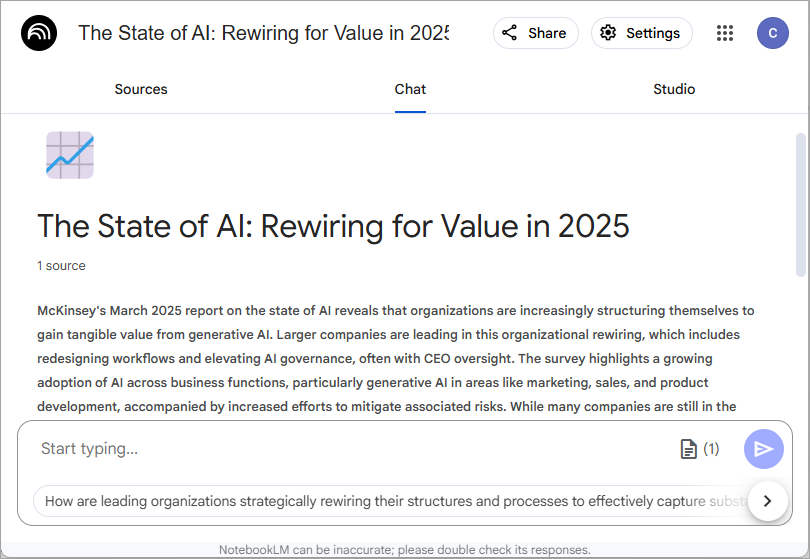
Task: Open notebook Settings
Action: point(642,33)
